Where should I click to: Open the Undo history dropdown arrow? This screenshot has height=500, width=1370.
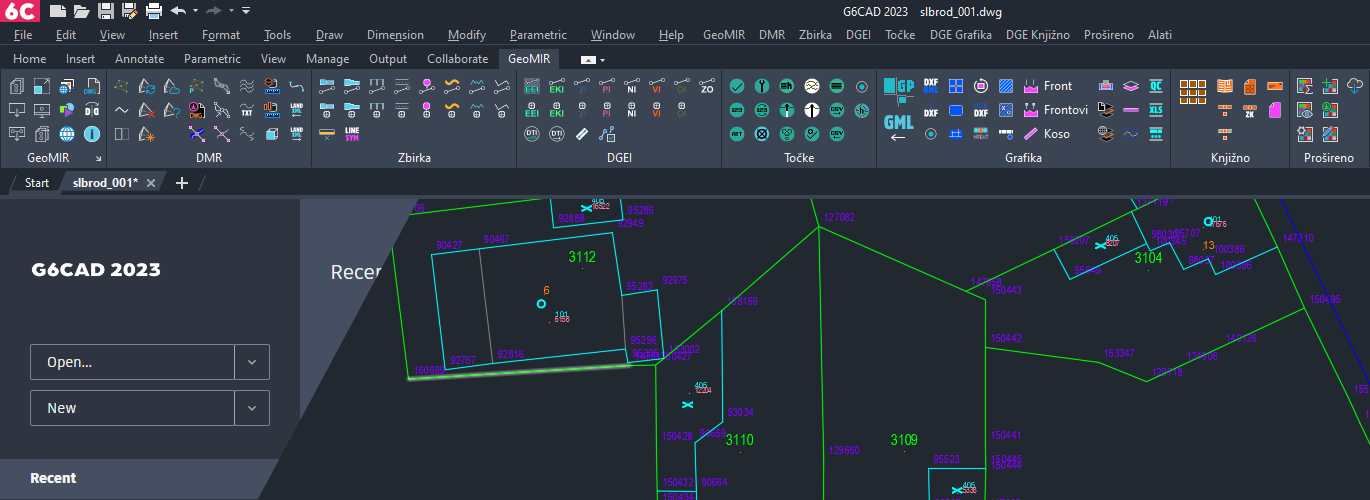click(x=195, y=11)
